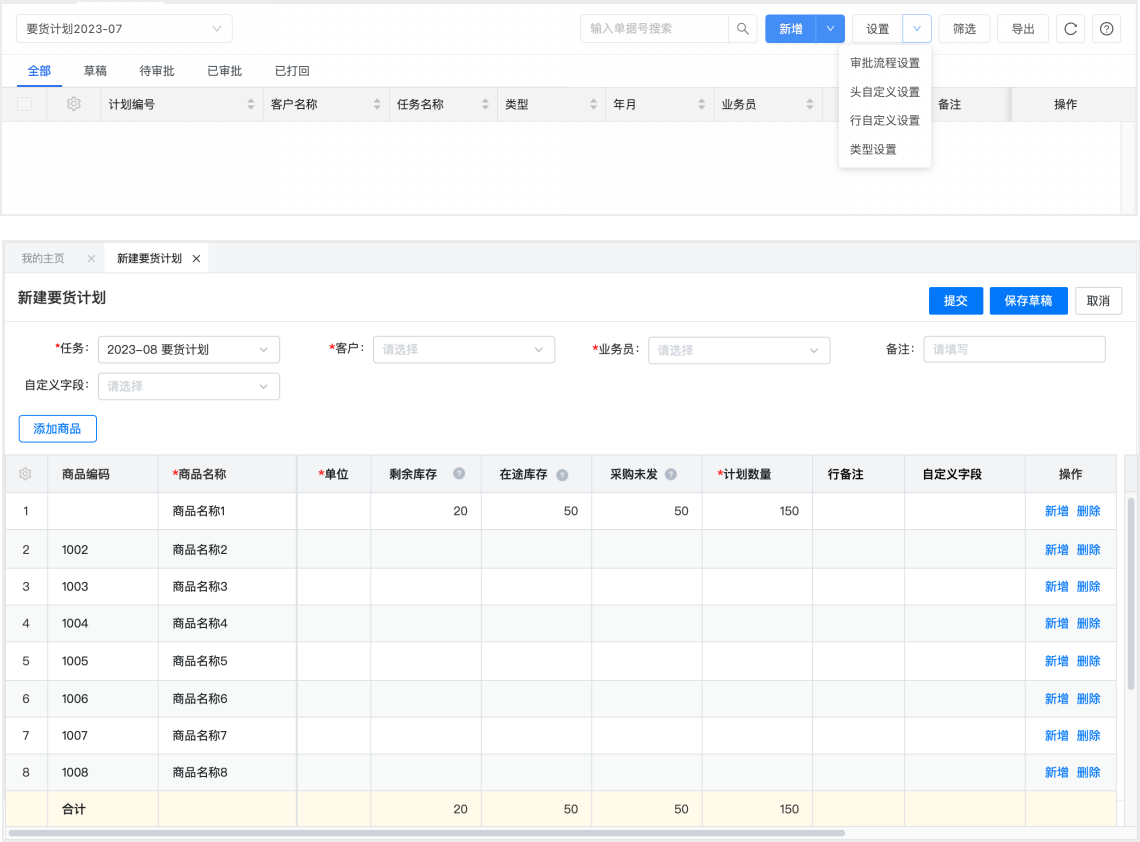Select 审批流程设置 from settings menu
The width and height of the screenshot is (1140, 842).
click(x=884, y=63)
